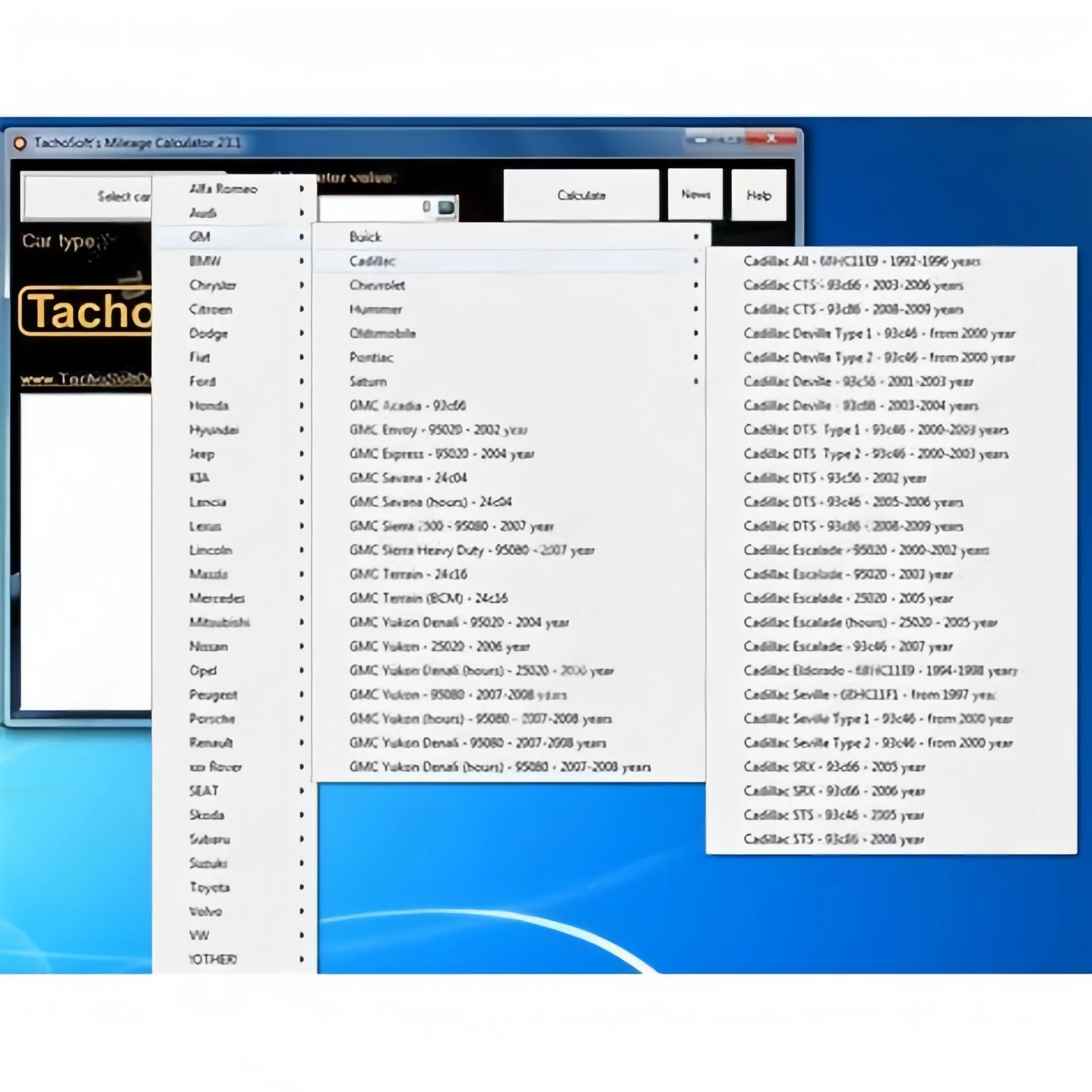1092x1092 pixels.
Task: Choose GMC Envoy - 95020 - 2002 year
Action: click(509, 430)
